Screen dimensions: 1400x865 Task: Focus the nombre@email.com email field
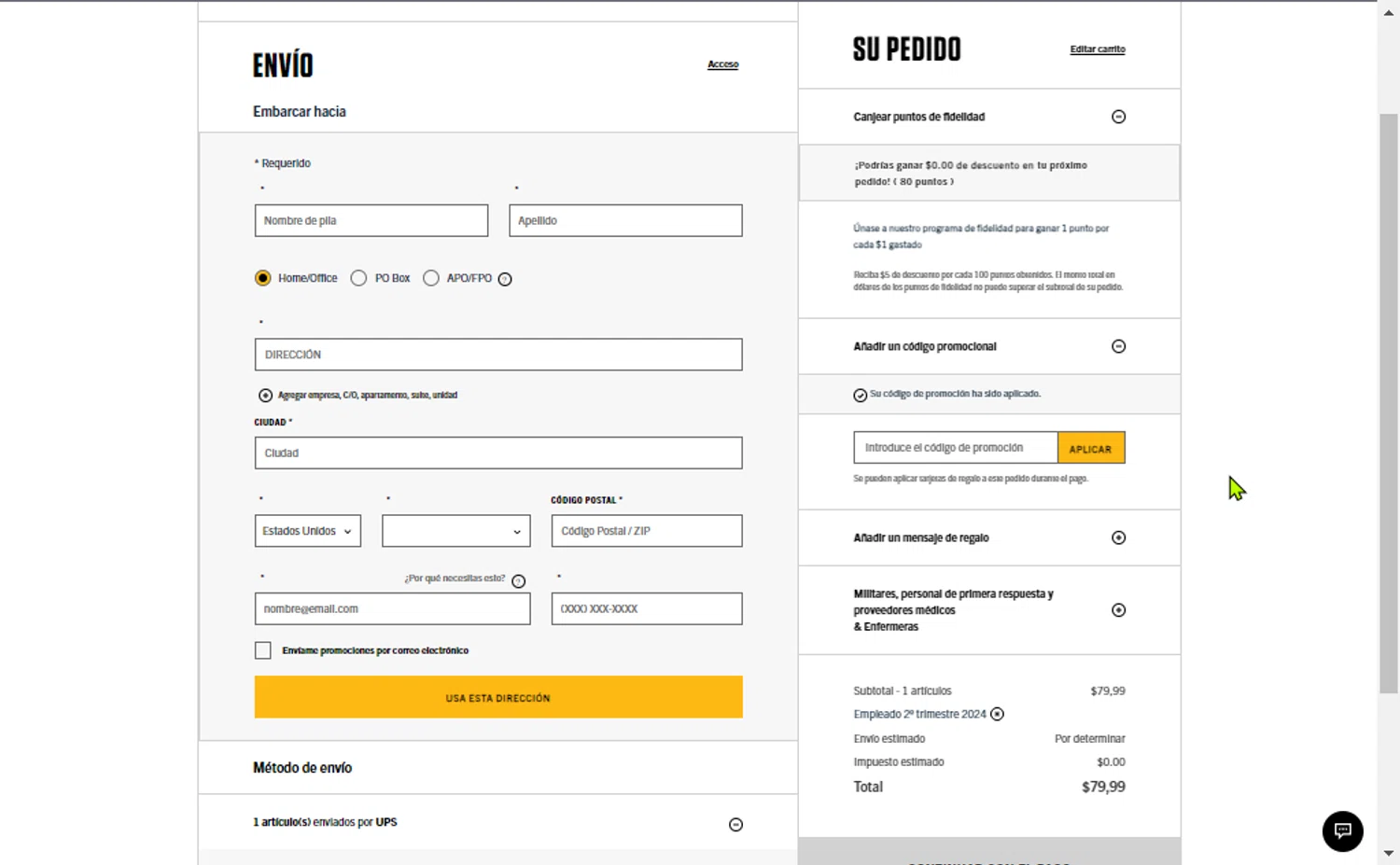(x=393, y=609)
